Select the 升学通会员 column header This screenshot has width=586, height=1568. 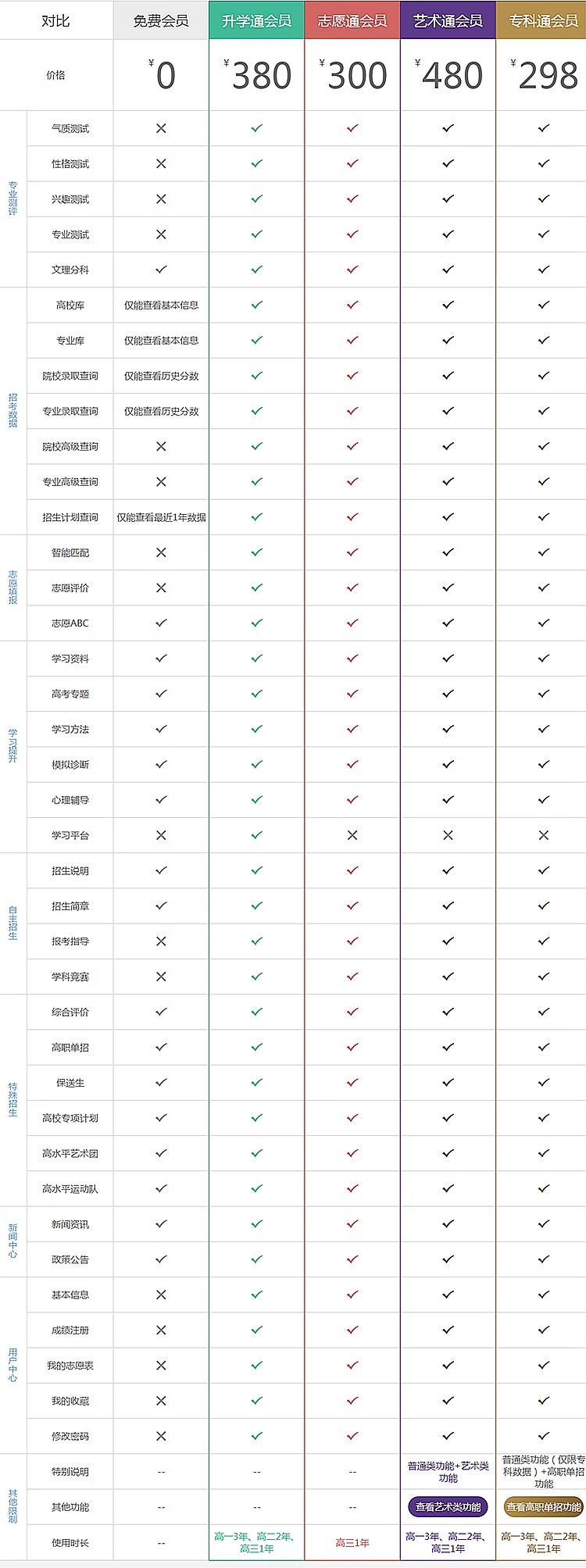coord(256,20)
